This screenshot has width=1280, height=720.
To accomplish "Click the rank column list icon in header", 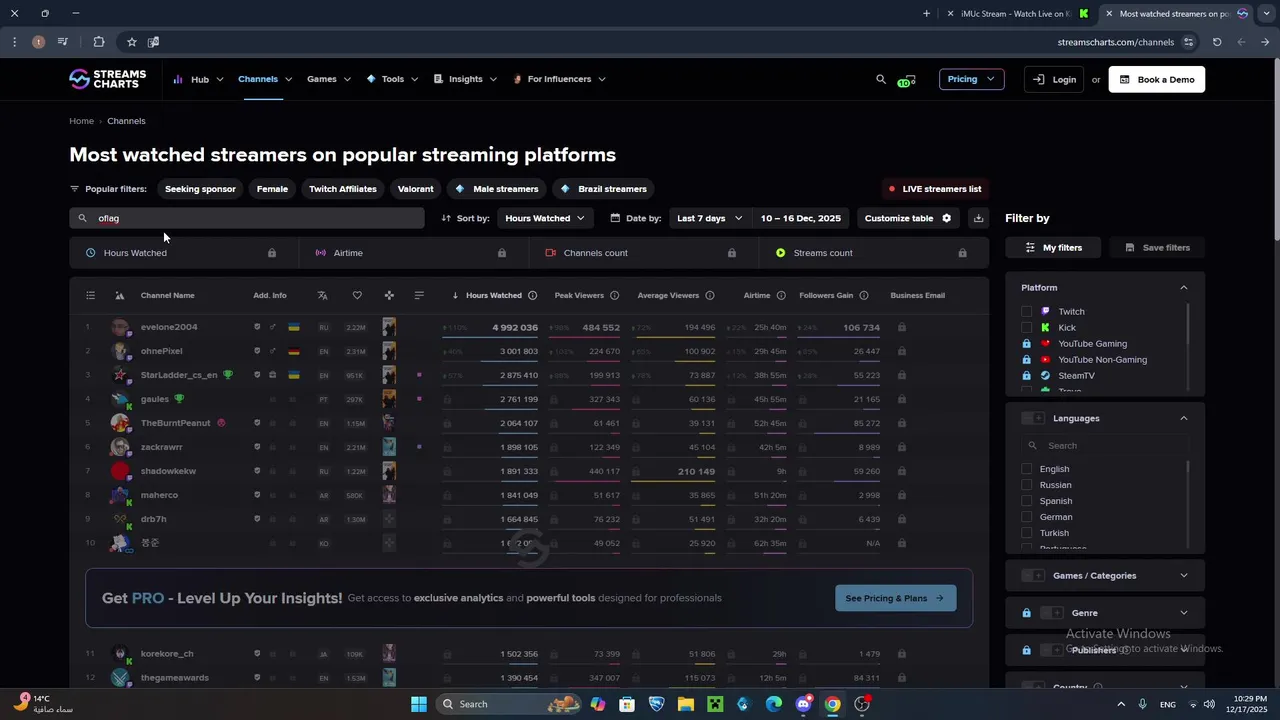I will click(90, 295).
